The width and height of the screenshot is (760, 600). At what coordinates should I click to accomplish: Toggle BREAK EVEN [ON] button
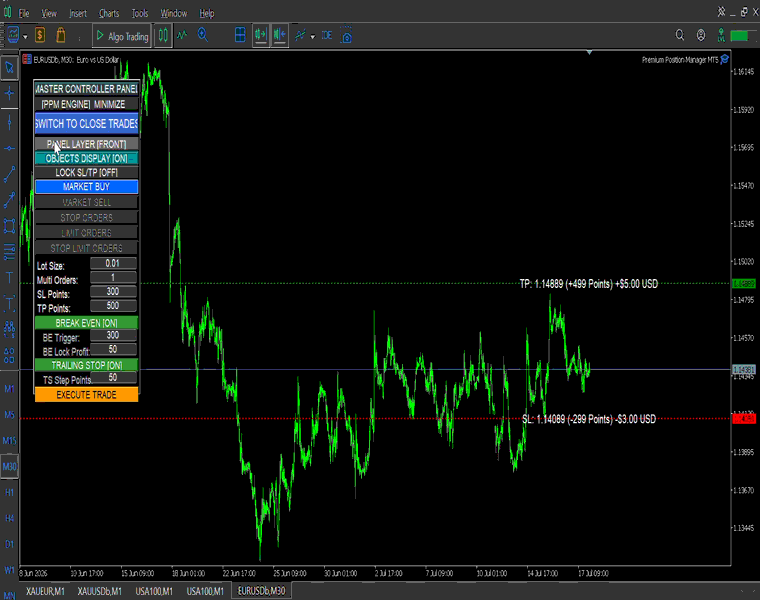point(86,323)
